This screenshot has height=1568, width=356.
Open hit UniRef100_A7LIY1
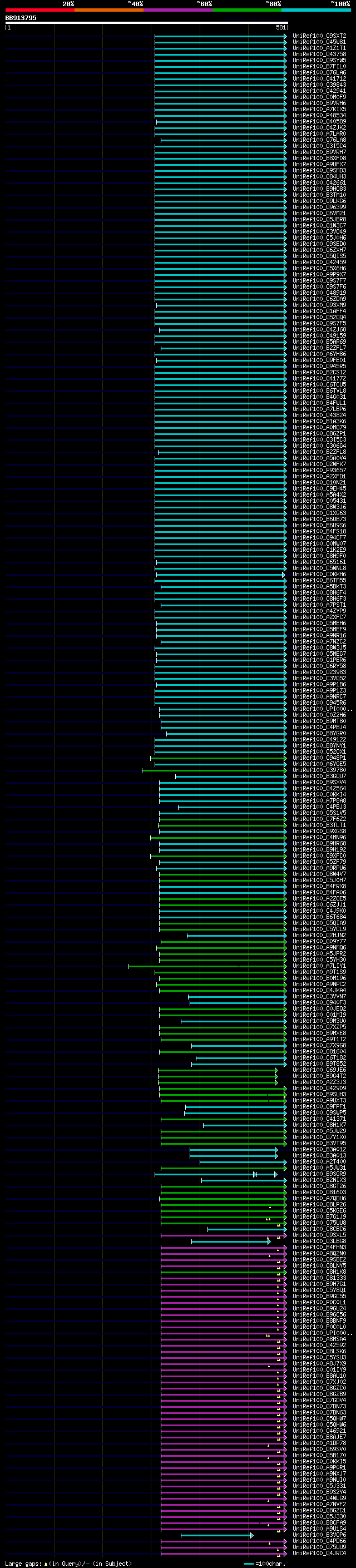coord(319,966)
